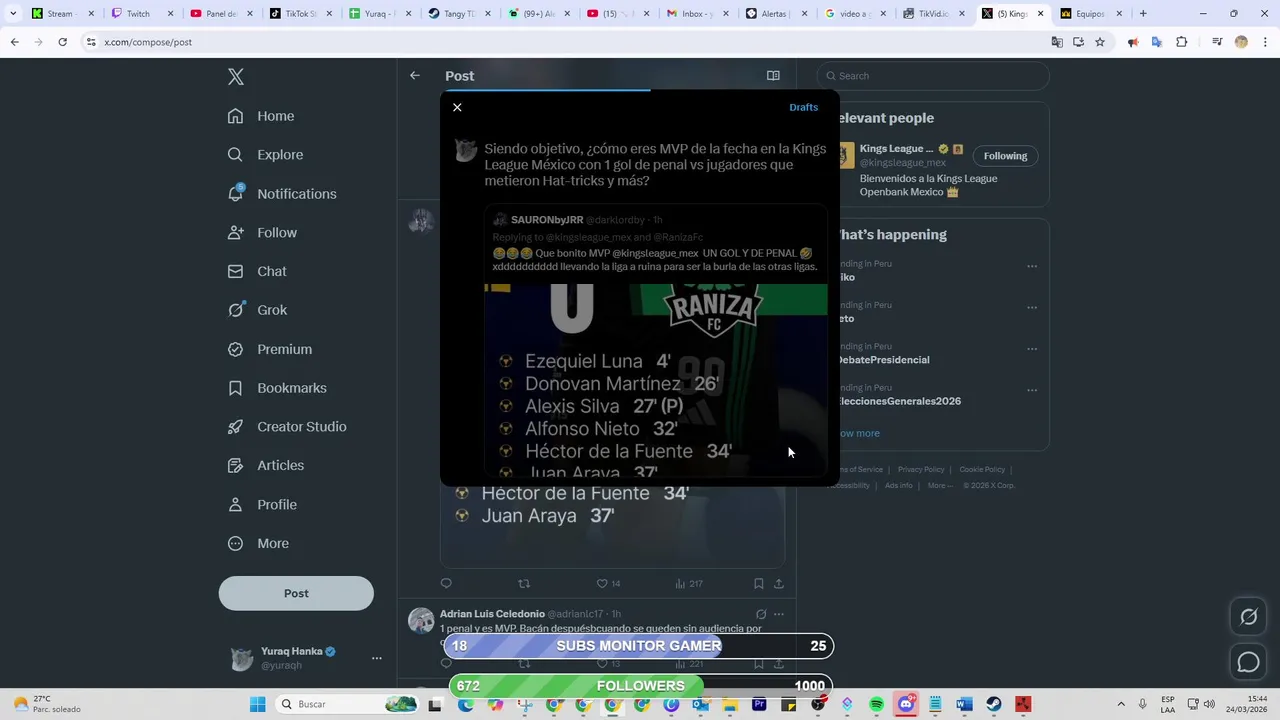
Task: Click the floating Grok button at bottom right
Action: coord(1249,617)
